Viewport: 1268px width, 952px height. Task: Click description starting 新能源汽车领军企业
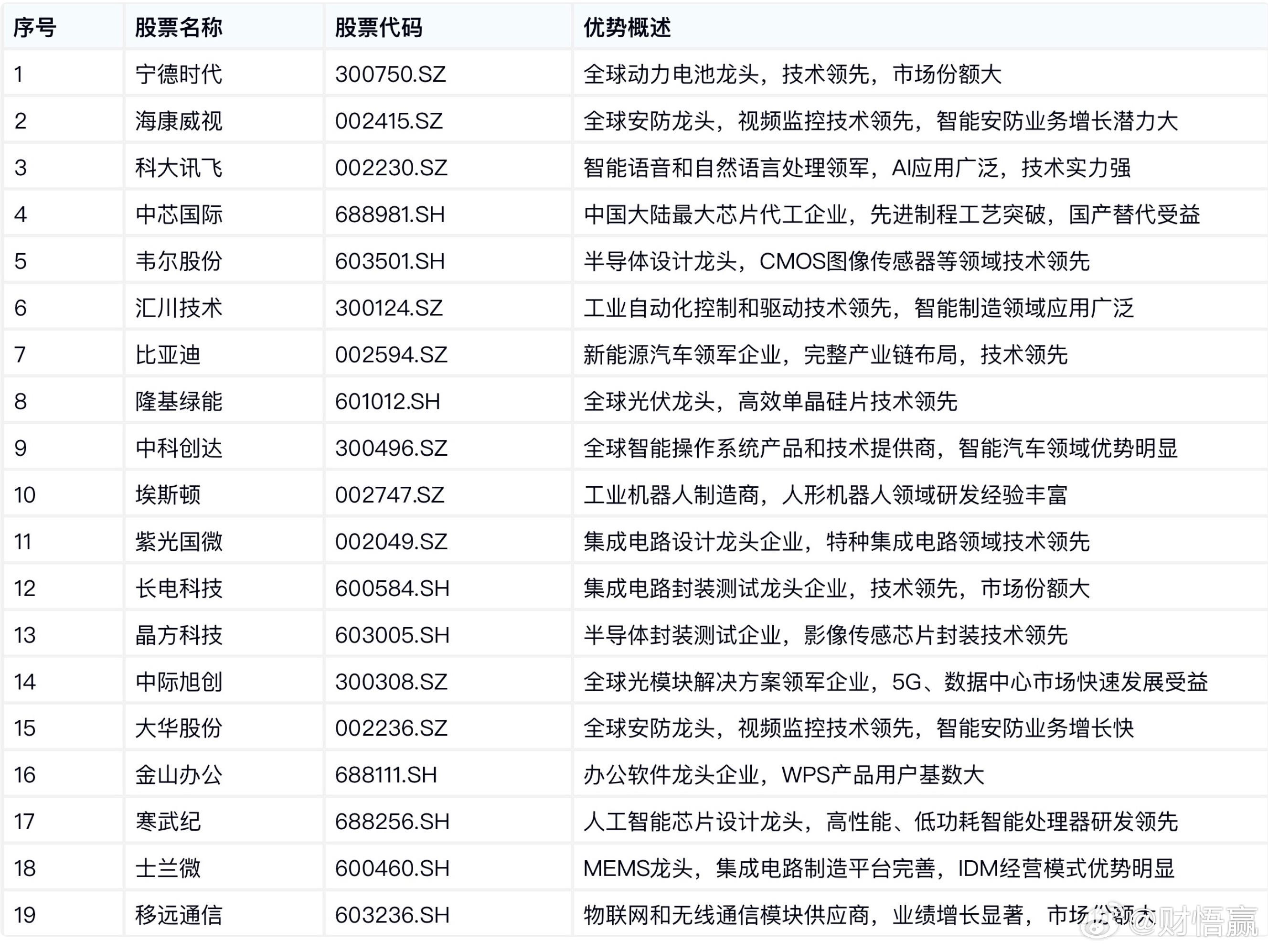(x=825, y=354)
